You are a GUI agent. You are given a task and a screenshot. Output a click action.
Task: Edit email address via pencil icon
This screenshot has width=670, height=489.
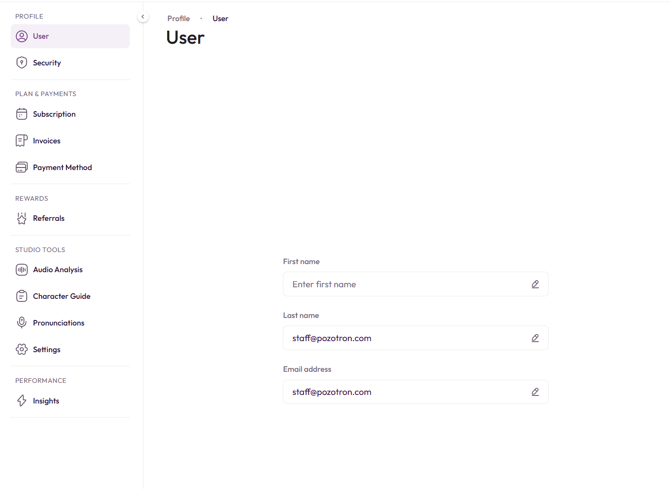tap(535, 393)
